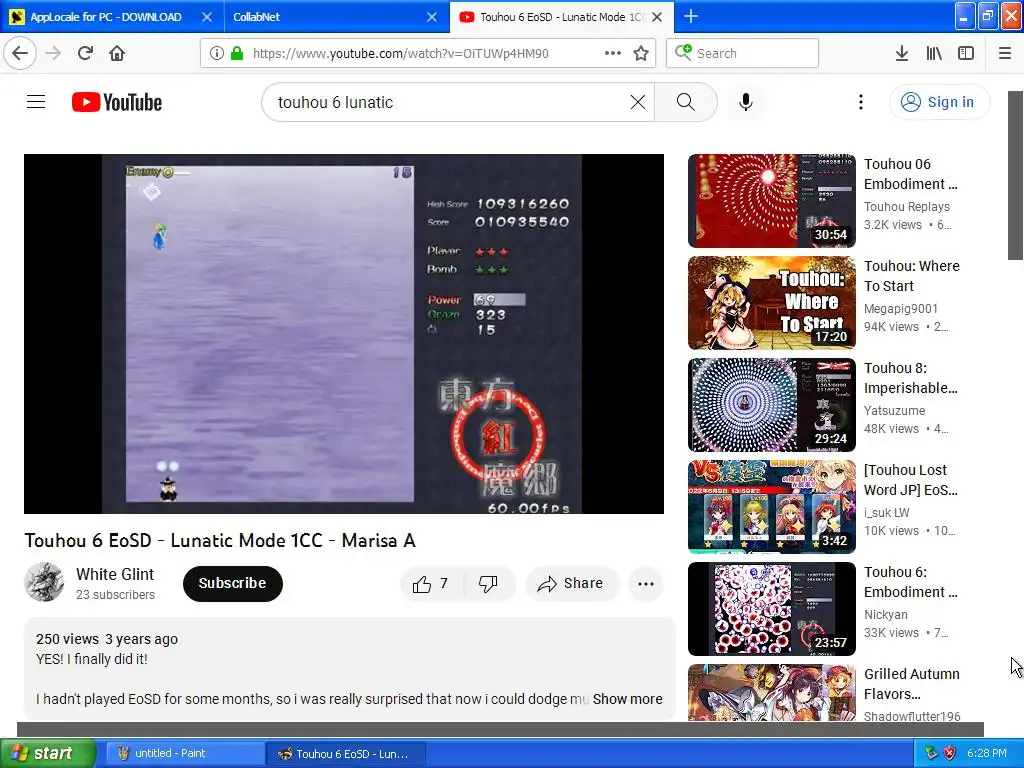Screen dimensions: 1024x768
Task: Click the page vertical scrollbar thumb
Action: (x=1016, y=175)
